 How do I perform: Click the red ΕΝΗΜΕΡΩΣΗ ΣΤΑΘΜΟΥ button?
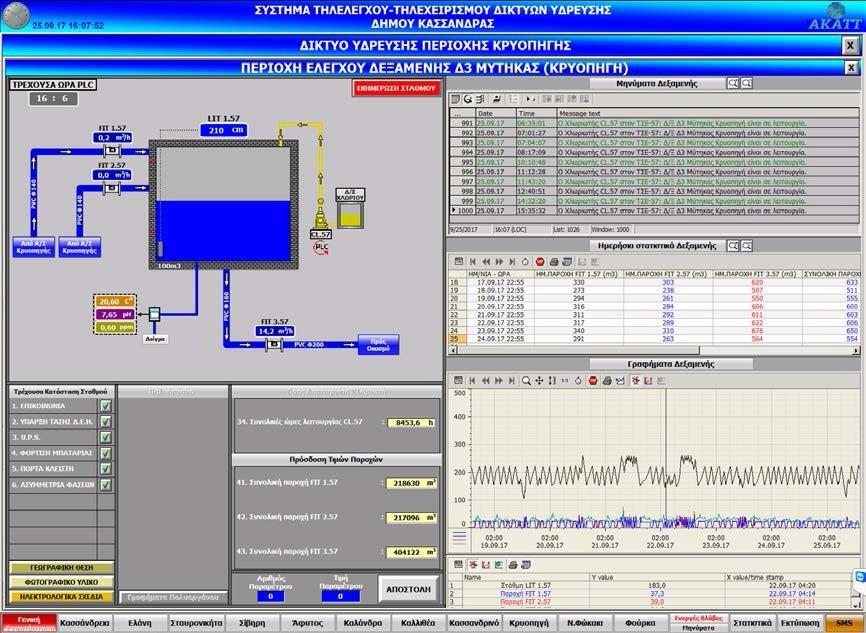click(397, 88)
